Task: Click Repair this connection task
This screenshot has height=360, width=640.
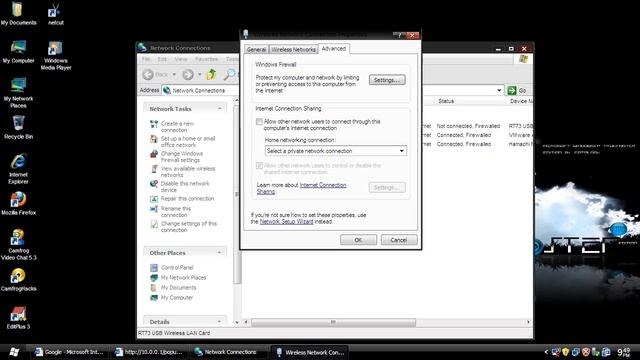Action: 187,199
